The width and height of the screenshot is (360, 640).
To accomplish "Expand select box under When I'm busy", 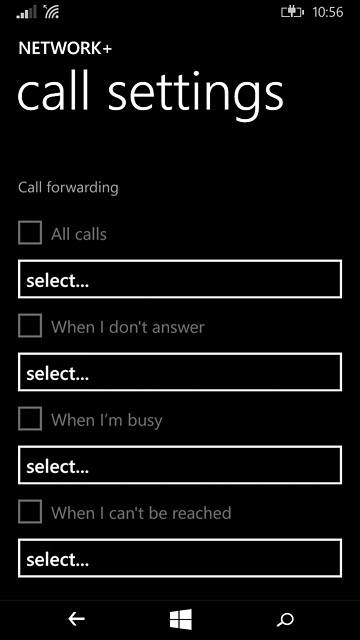I will pyautogui.click(x=180, y=465).
